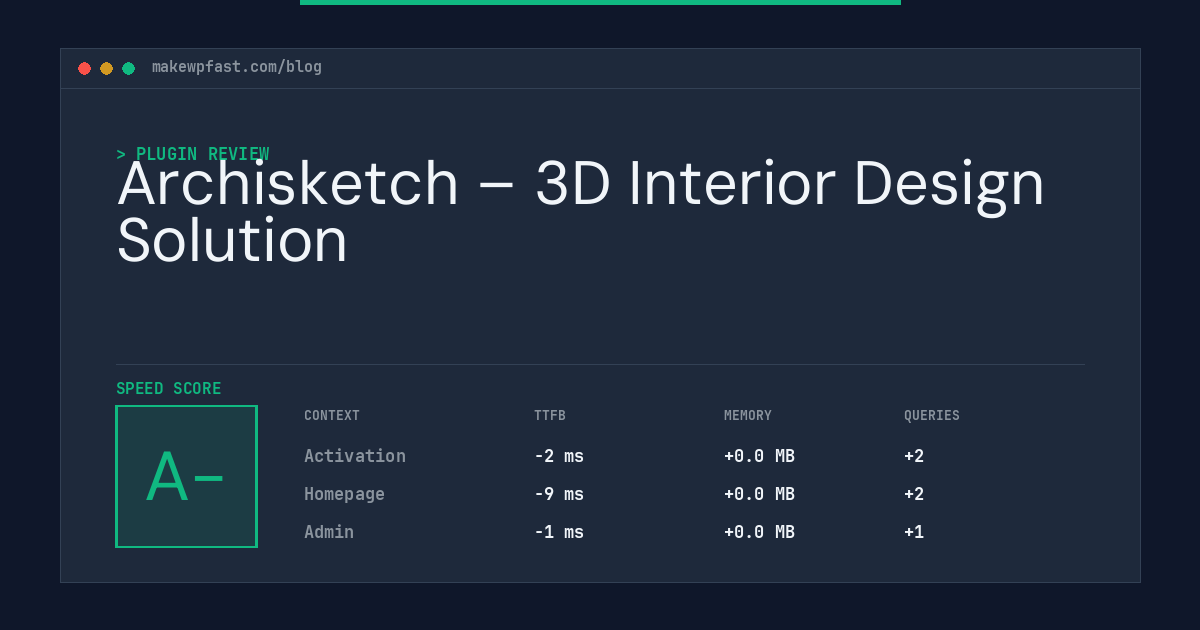The image size is (1200, 630).
Task: Click the MEMORY column header
Action: coord(748,416)
